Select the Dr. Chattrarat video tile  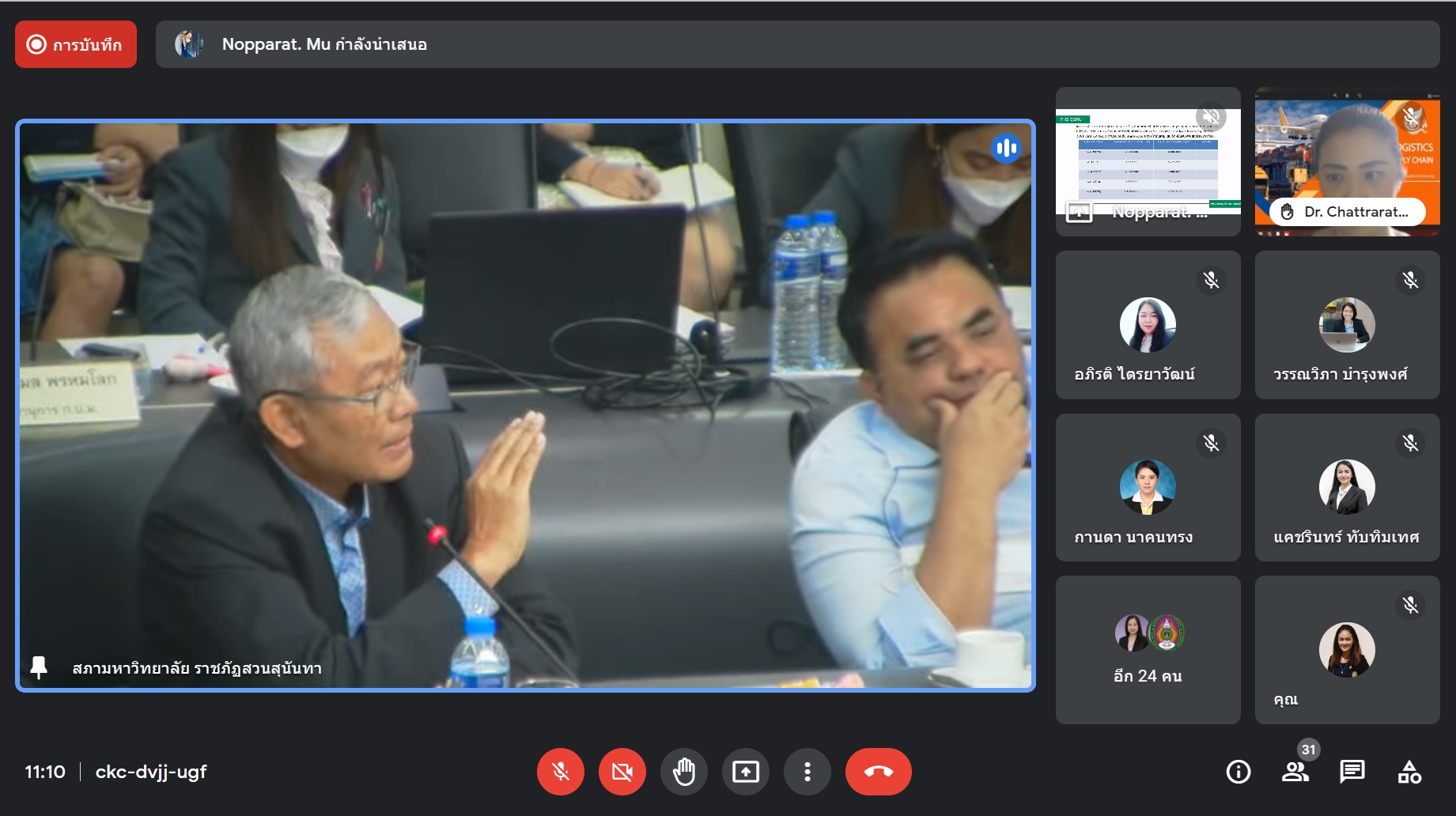click(x=1347, y=162)
